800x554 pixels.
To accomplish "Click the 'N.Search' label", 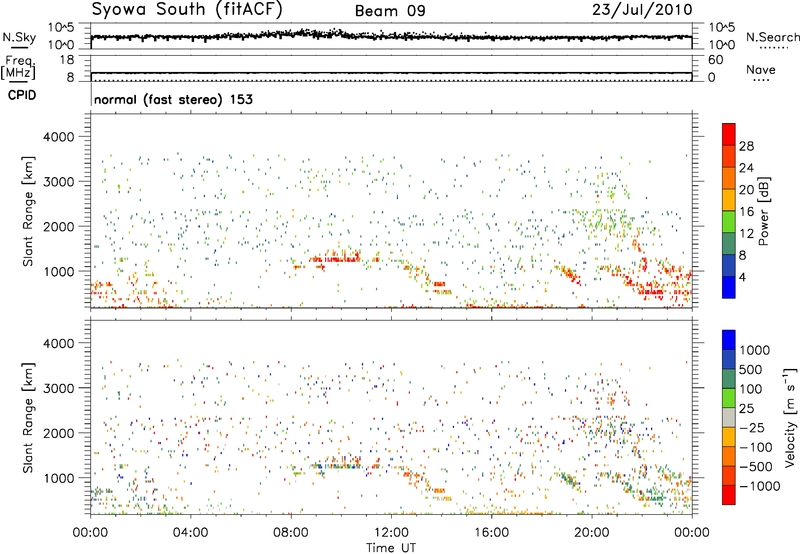I will [772, 37].
